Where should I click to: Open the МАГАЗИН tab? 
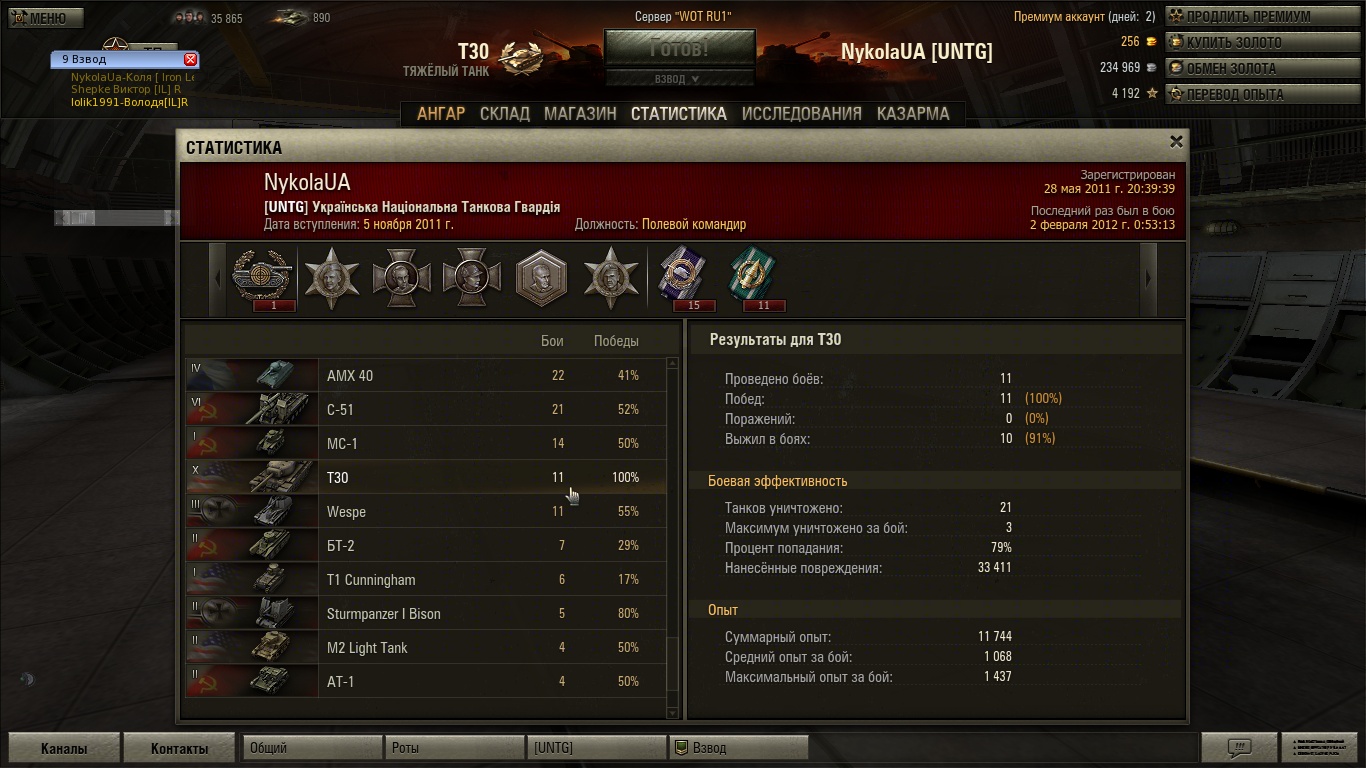[580, 113]
